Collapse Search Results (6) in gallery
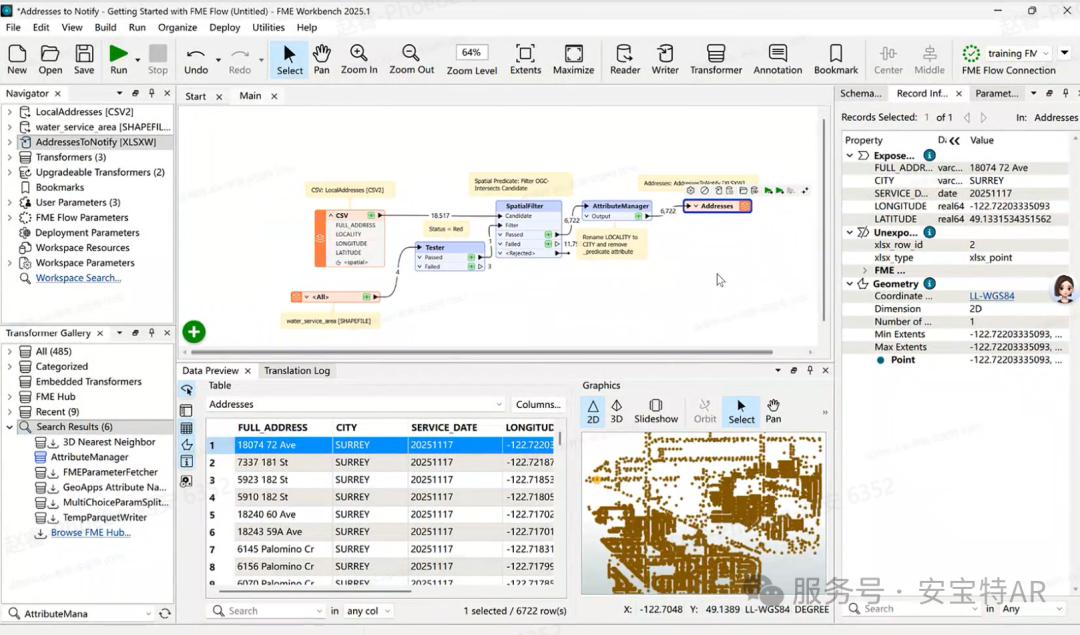 tap(10, 427)
